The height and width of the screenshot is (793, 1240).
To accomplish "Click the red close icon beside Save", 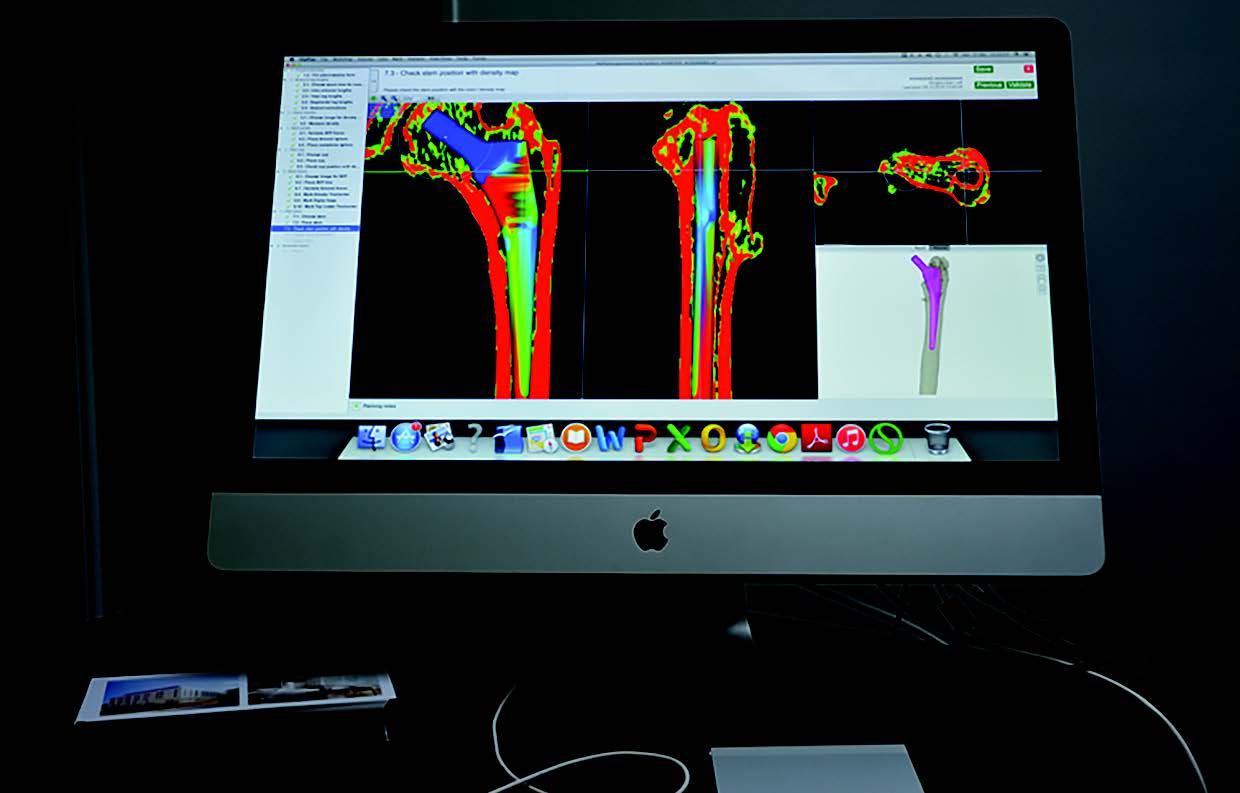I will click(1027, 70).
